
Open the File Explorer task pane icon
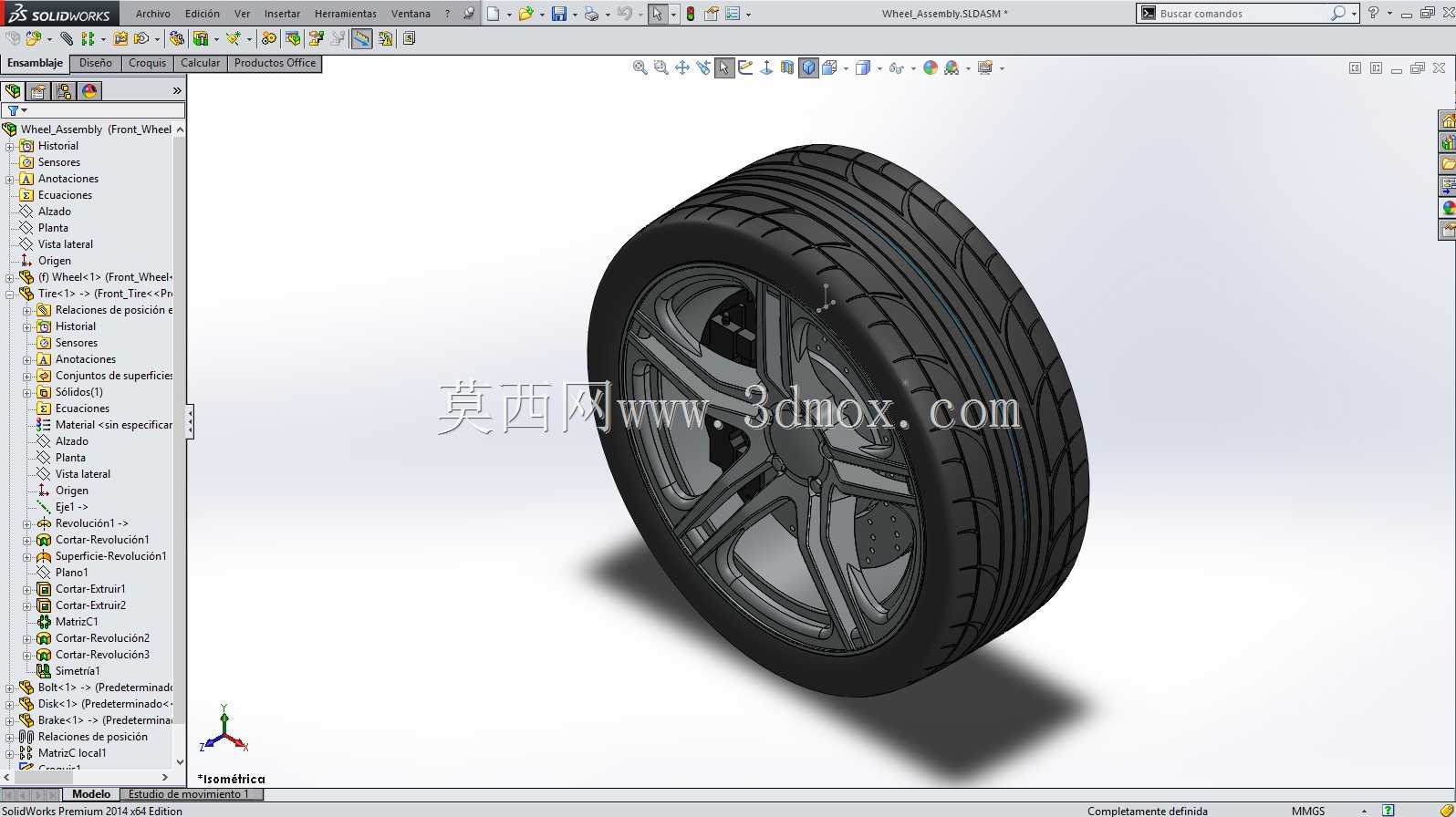pyautogui.click(x=1448, y=164)
